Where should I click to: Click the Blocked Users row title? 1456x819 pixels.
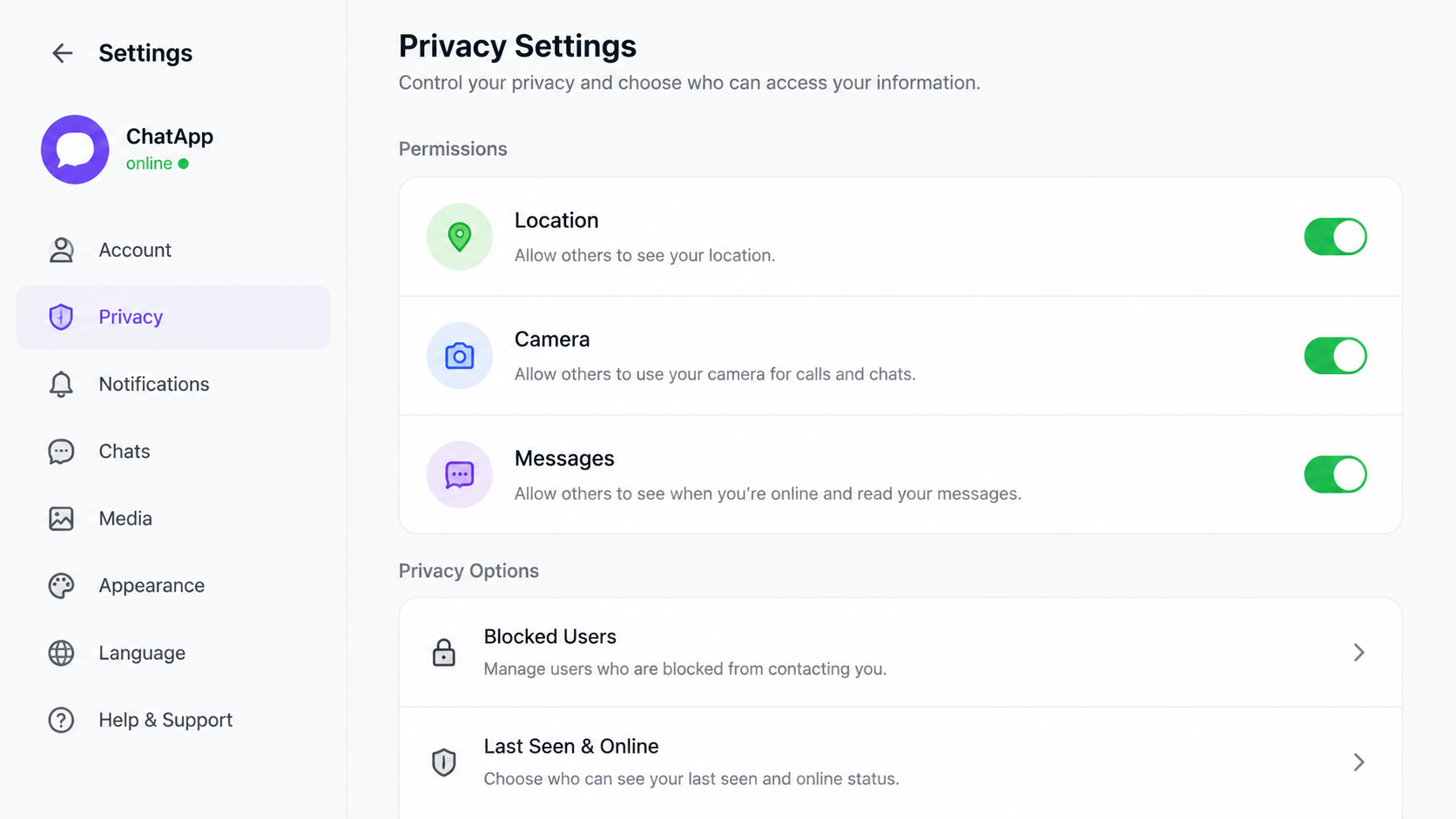point(549,636)
